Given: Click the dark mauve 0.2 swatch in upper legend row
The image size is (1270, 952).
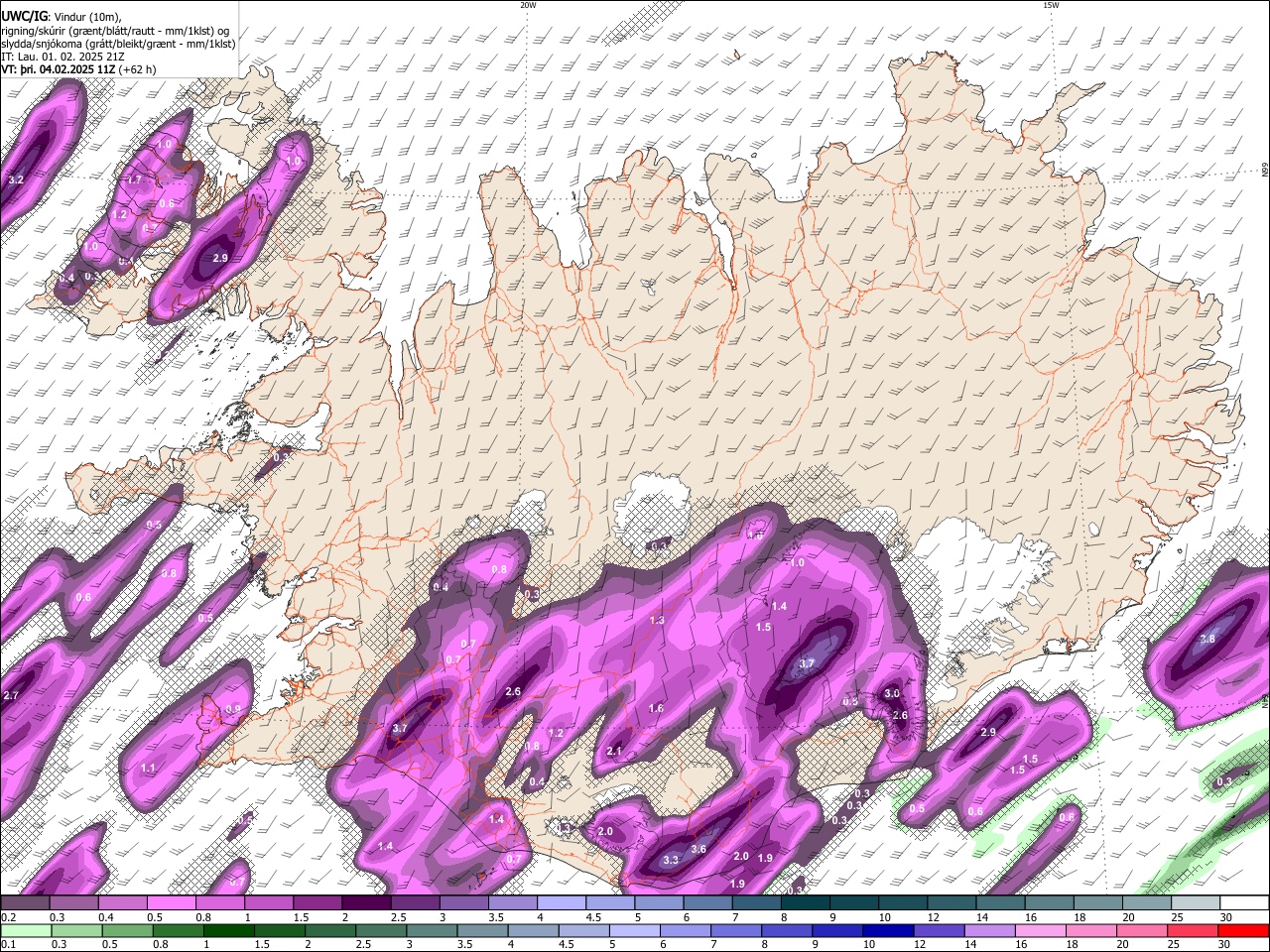Looking at the screenshot, I should tap(25, 903).
